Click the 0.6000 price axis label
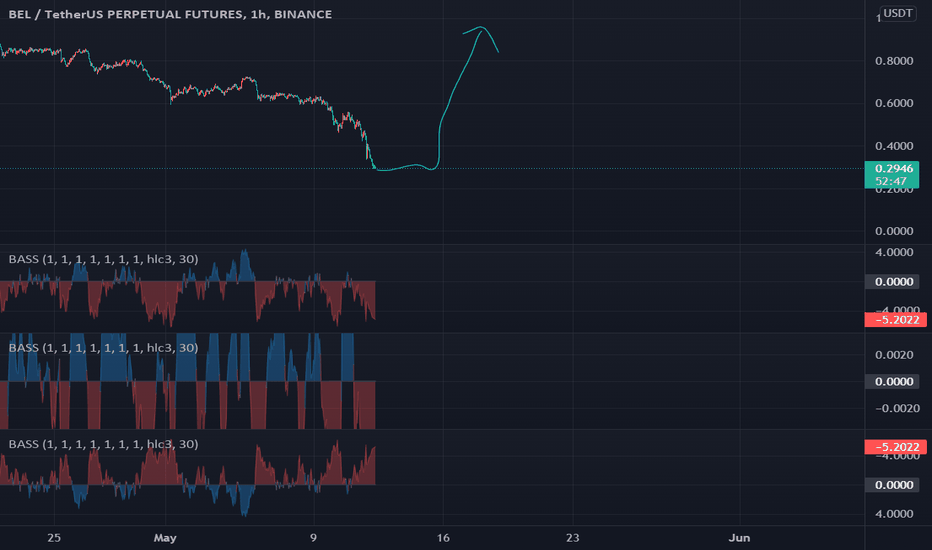Screen dimensions: 932x550 (894, 103)
